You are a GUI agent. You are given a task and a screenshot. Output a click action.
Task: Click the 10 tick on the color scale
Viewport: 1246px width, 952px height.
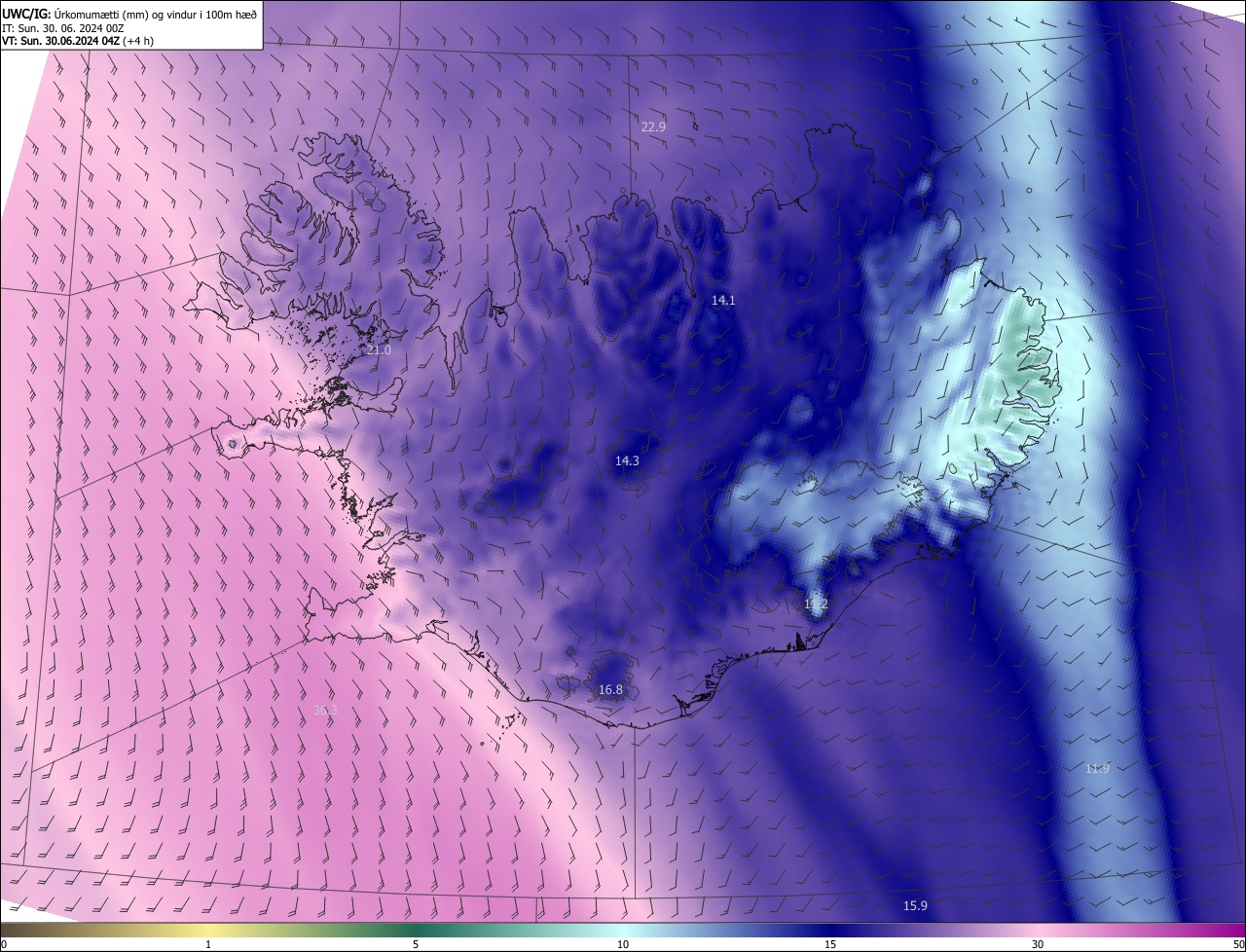click(x=623, y=944)
